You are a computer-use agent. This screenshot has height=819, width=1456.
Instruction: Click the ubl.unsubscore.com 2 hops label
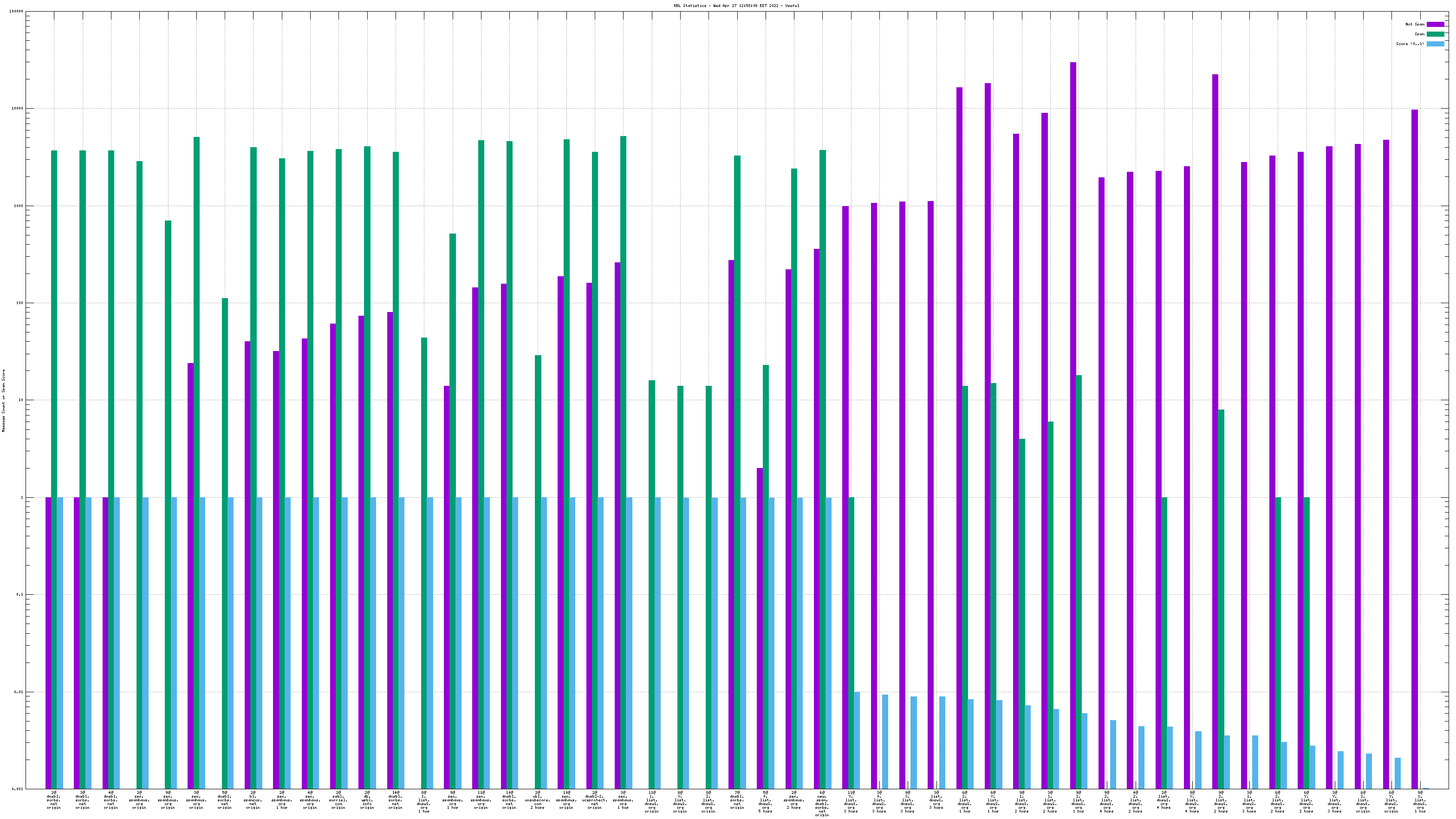point(538,800)
